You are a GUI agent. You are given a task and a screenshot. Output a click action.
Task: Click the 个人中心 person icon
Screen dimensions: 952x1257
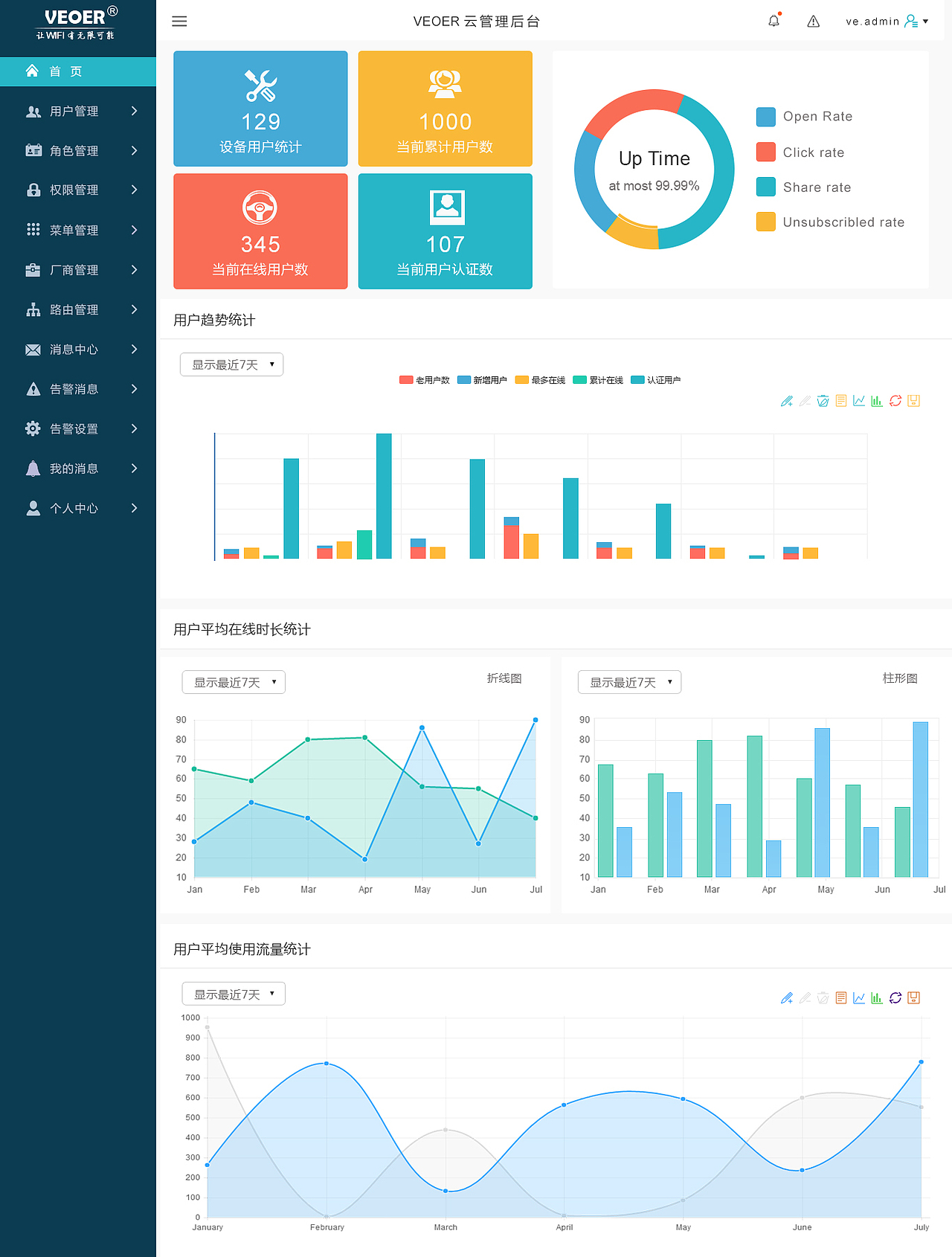click(33, 508)
